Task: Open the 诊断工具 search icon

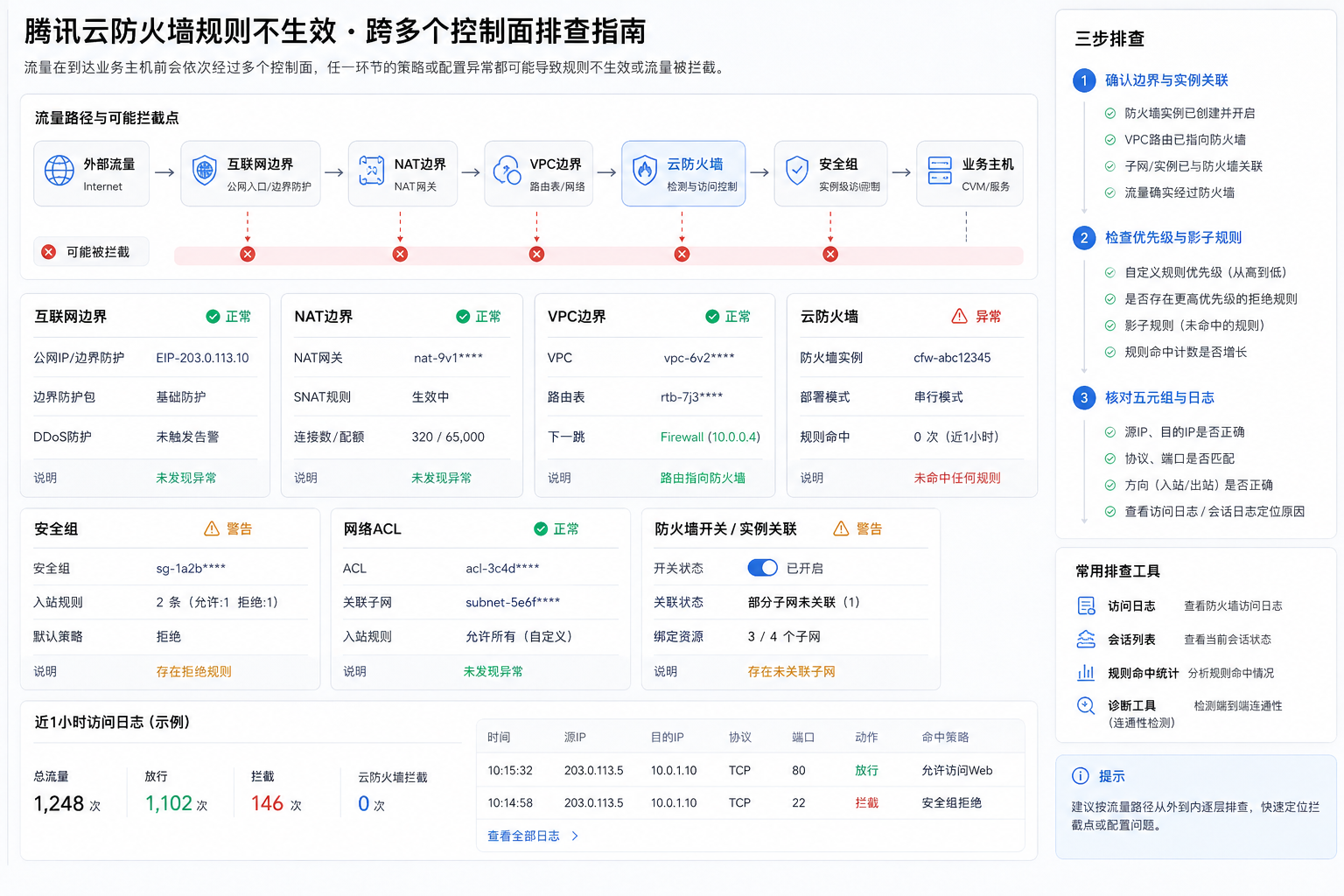Action: tap(1086, 705)
